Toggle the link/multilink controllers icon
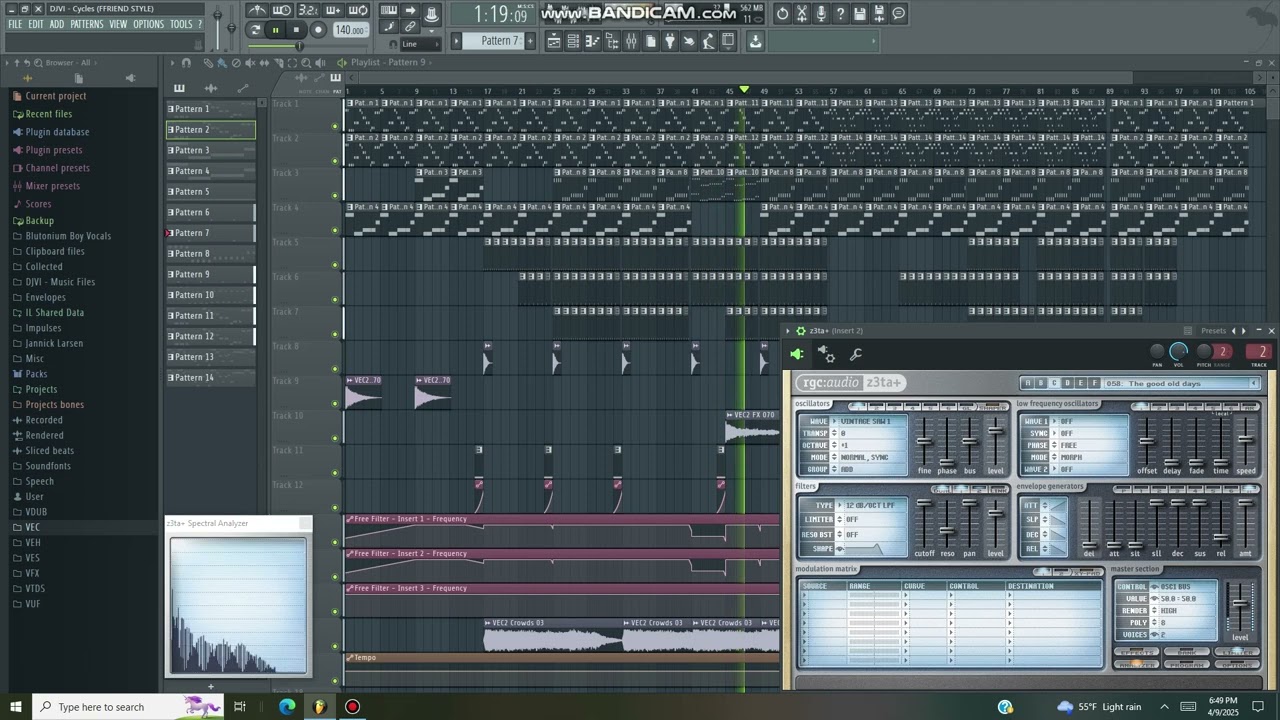1280x720 pixels. (410, 27)
